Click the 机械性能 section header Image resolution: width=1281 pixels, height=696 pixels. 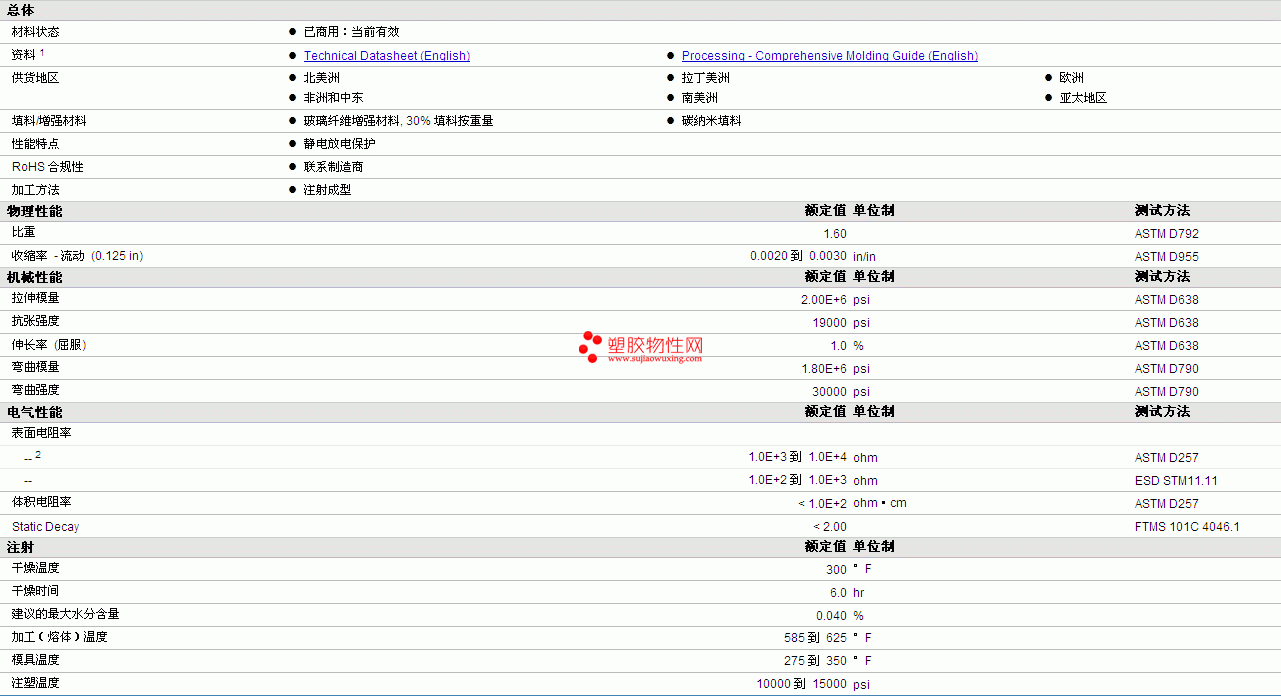34,277
